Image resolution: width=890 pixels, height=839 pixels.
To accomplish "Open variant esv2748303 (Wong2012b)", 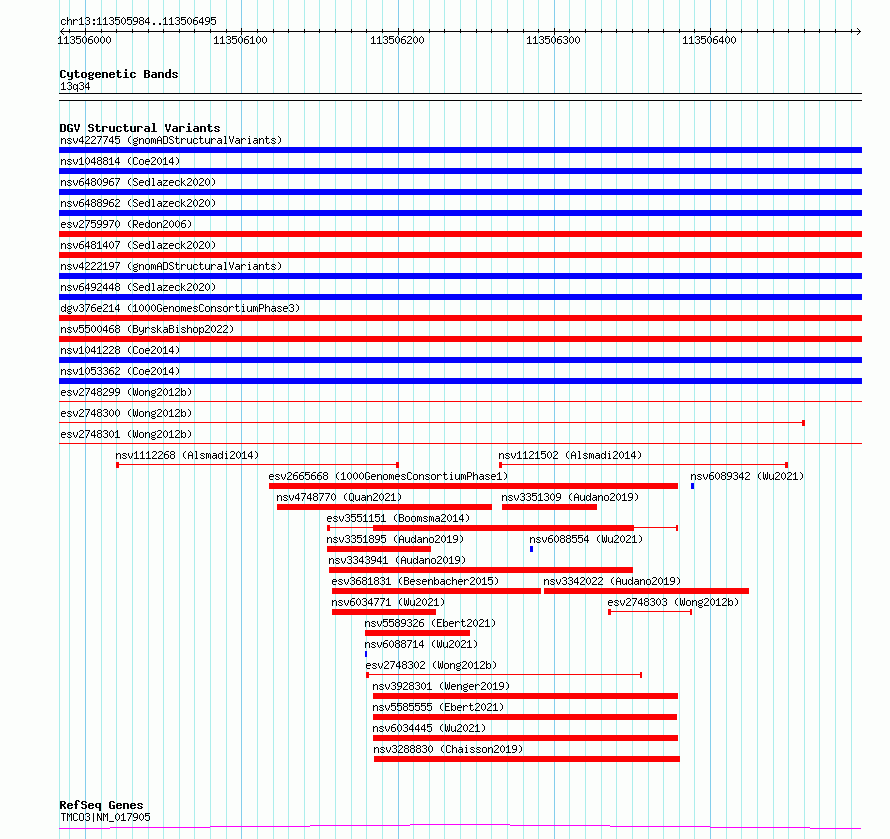I will (x=673, y=602).
